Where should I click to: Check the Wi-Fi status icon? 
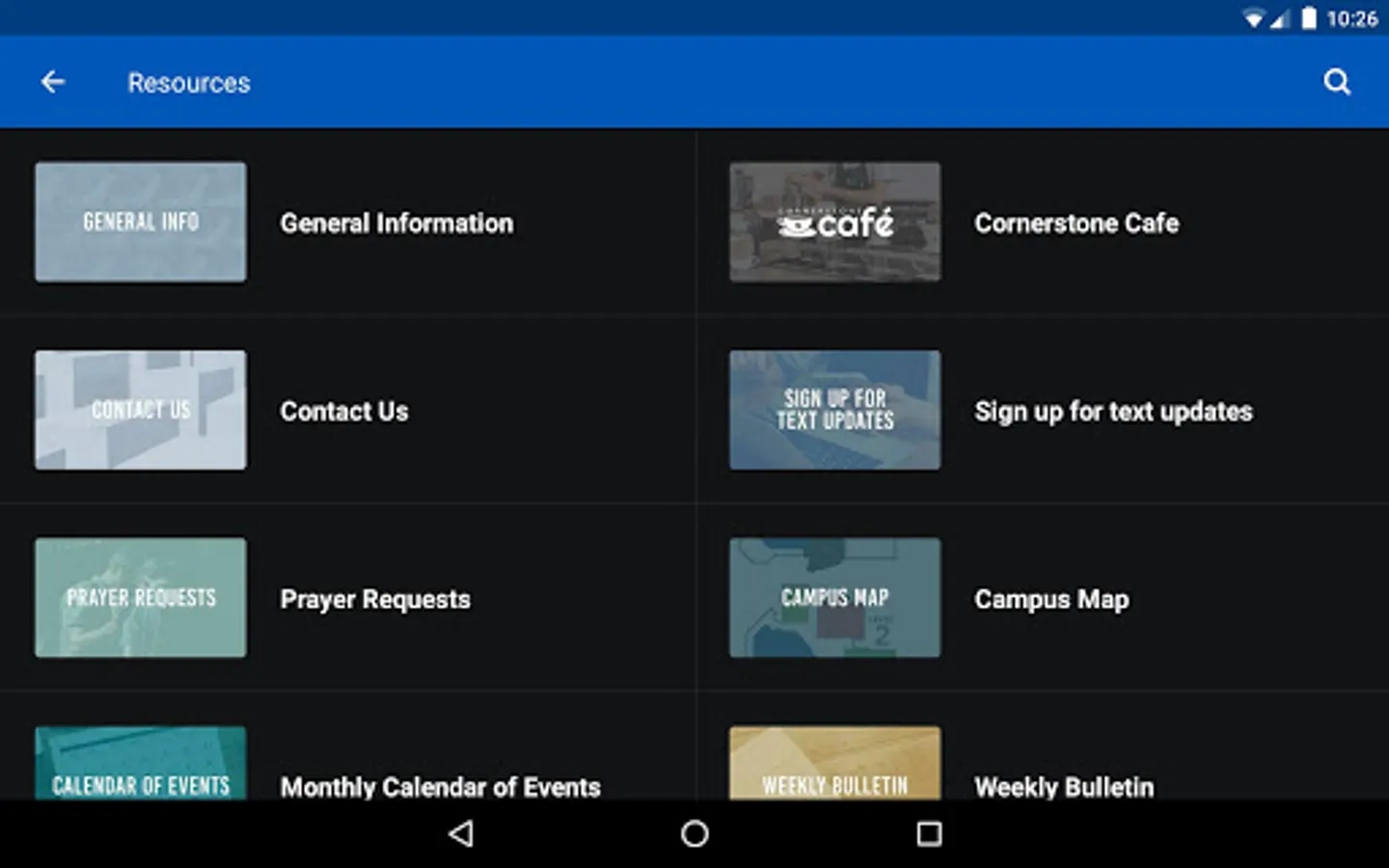pyautogui.click(x=1253, y=18)
